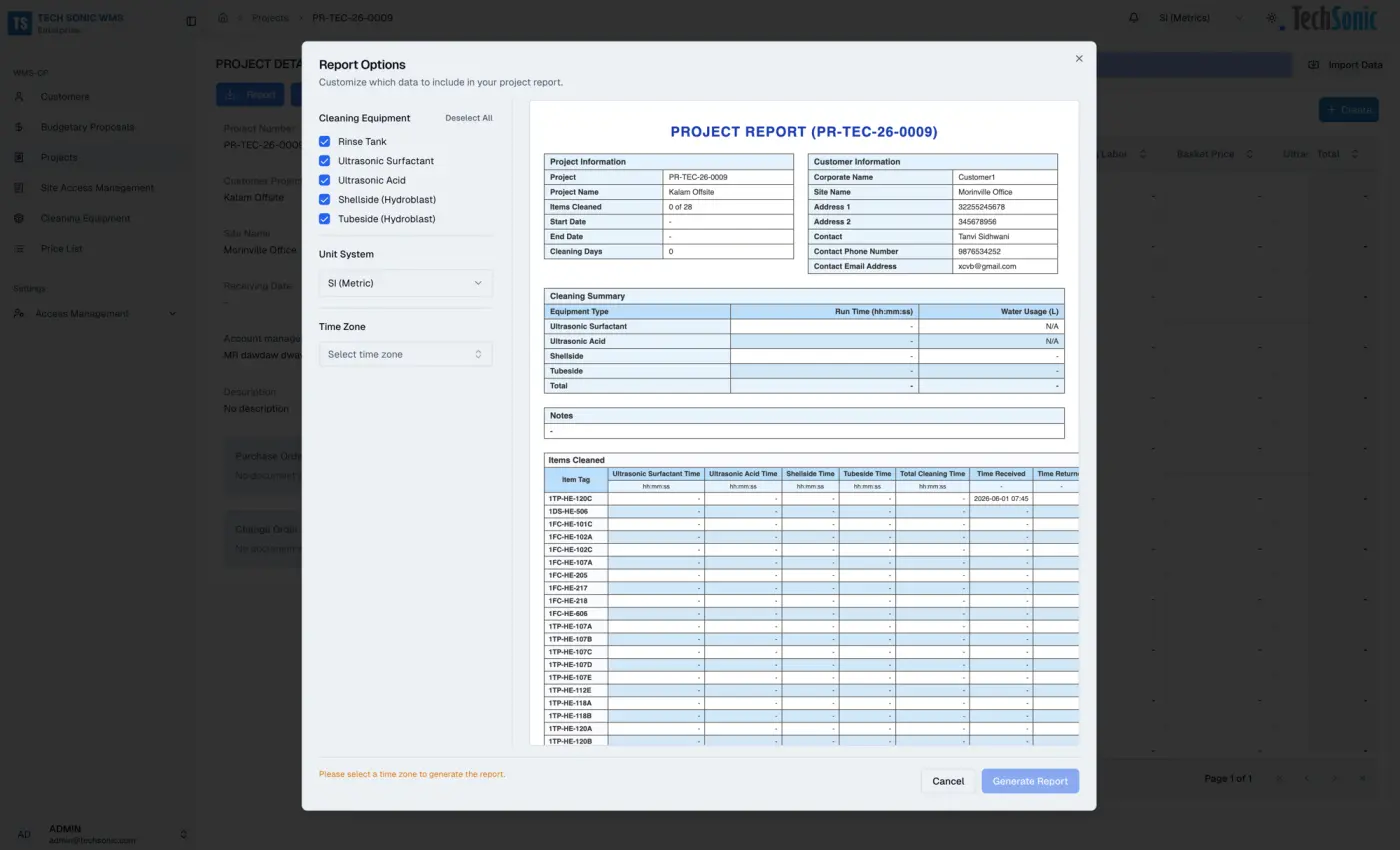Image resolution: width=1400 pixels, height=850 pixels.
Task: Open Budgetary Proposals in sidebar
Action: click(x=87, y=127)
